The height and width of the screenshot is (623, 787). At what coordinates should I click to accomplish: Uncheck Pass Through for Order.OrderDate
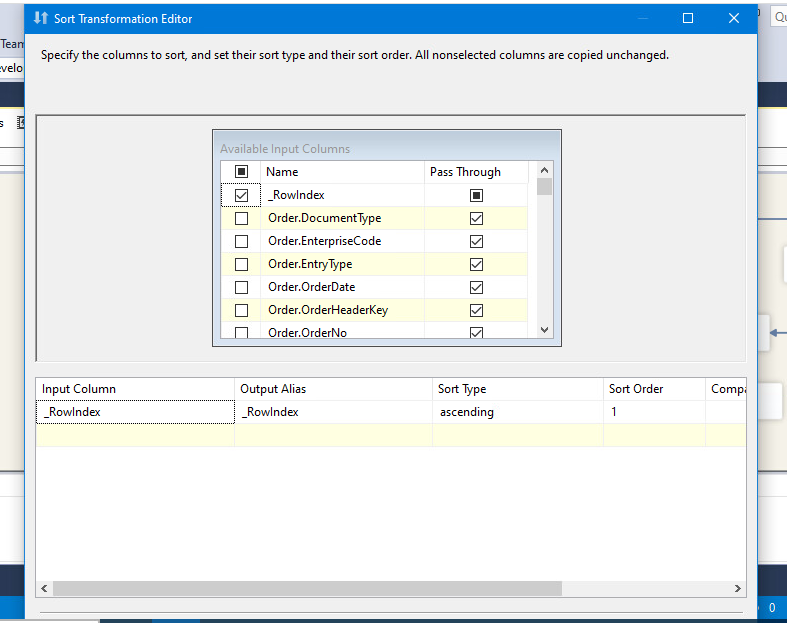tap(476, 287)
